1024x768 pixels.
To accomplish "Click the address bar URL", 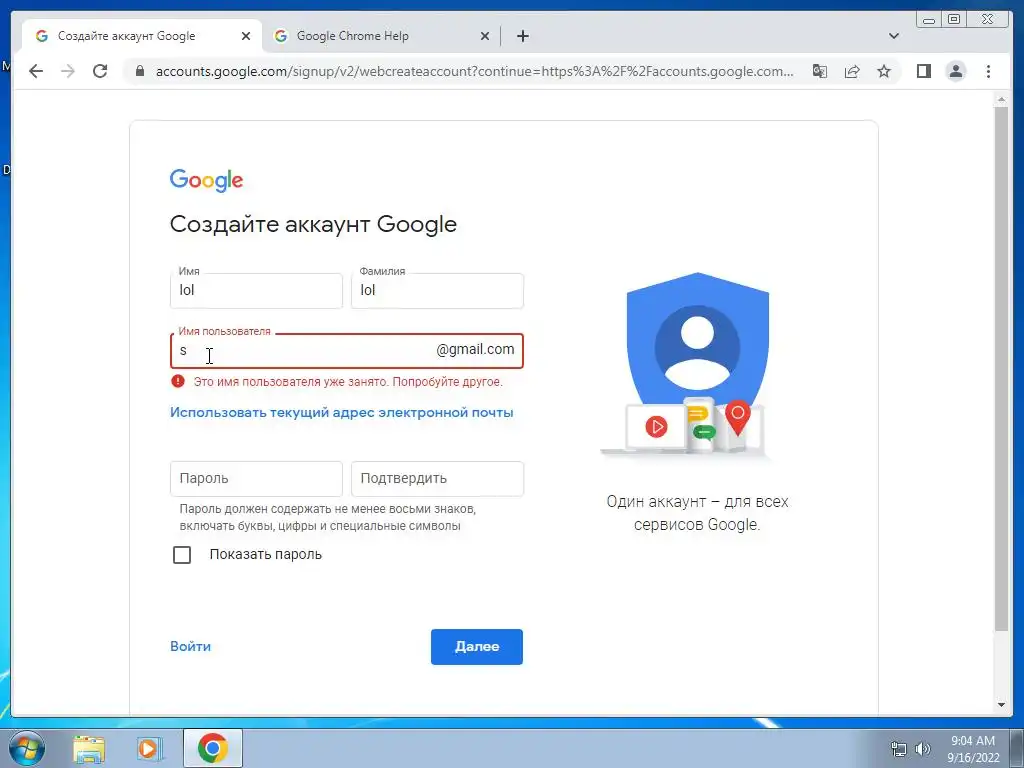I will pyautogui.click(x=474, y=71).
